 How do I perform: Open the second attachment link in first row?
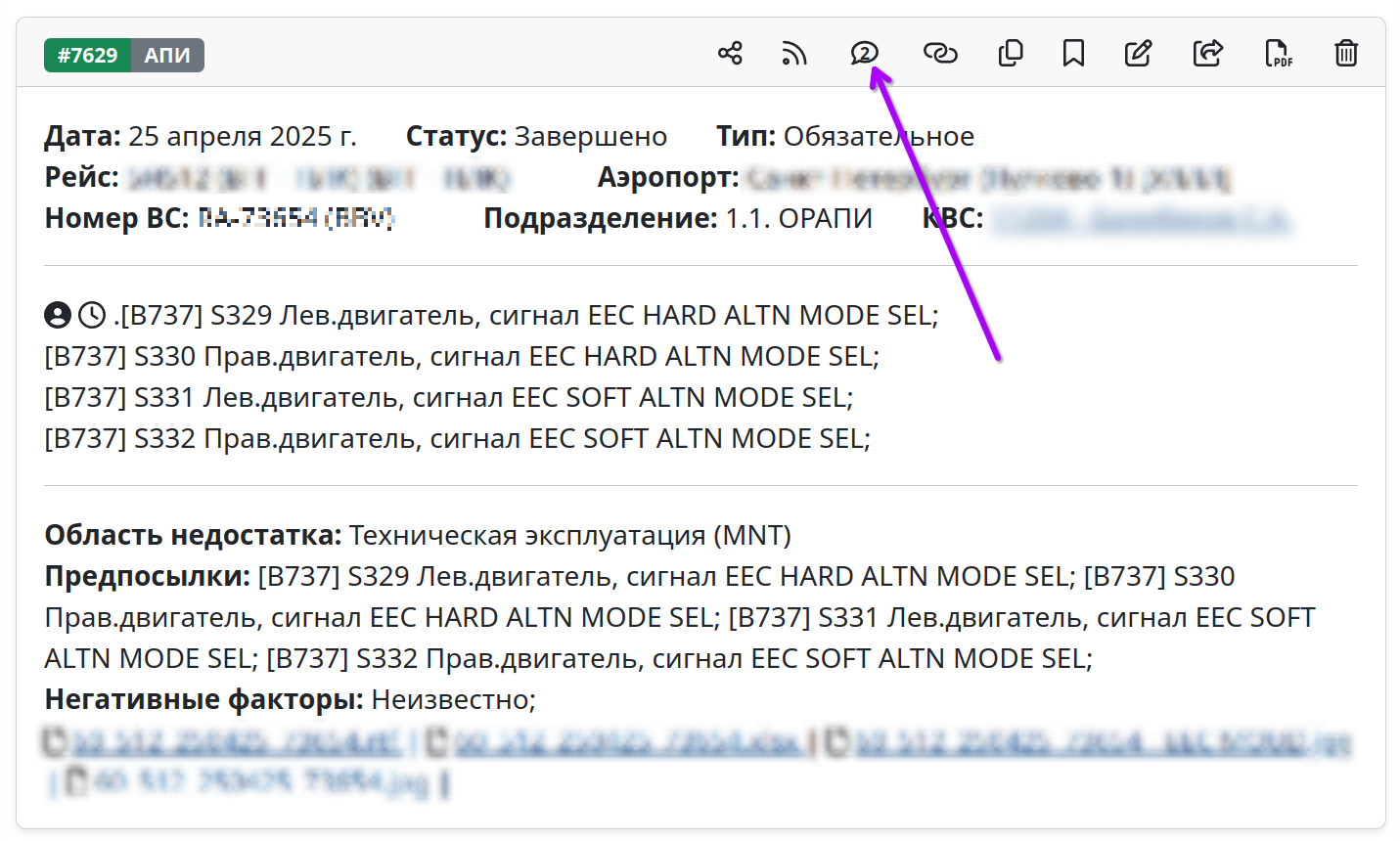626,742
